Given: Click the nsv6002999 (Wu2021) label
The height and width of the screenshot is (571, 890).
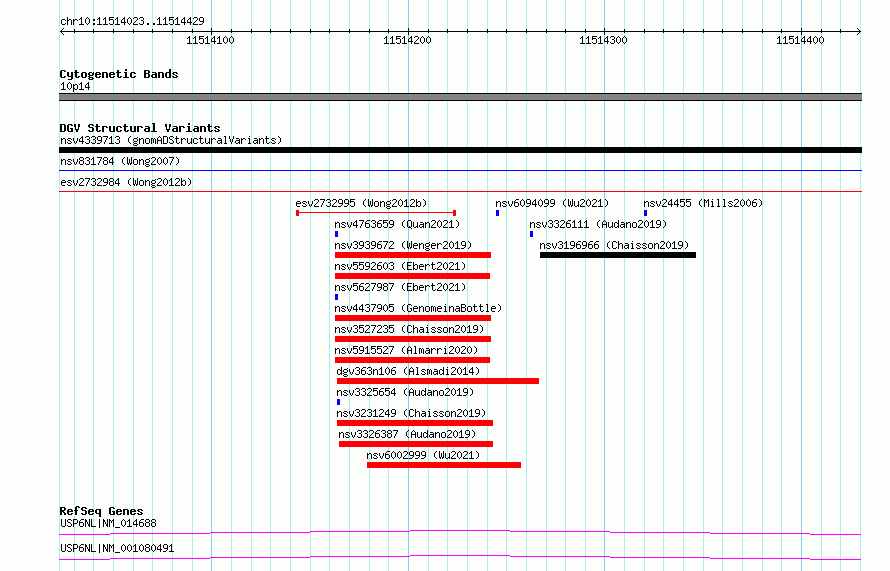Looking at the screenshot, I should click(423, 455).
